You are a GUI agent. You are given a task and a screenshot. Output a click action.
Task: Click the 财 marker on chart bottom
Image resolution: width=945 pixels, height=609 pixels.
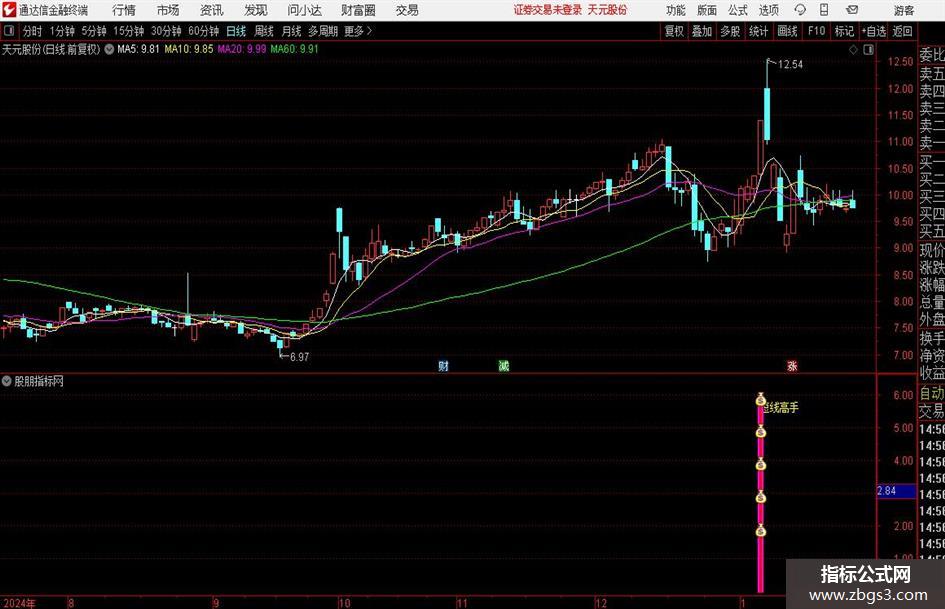(x=444, y=365)
